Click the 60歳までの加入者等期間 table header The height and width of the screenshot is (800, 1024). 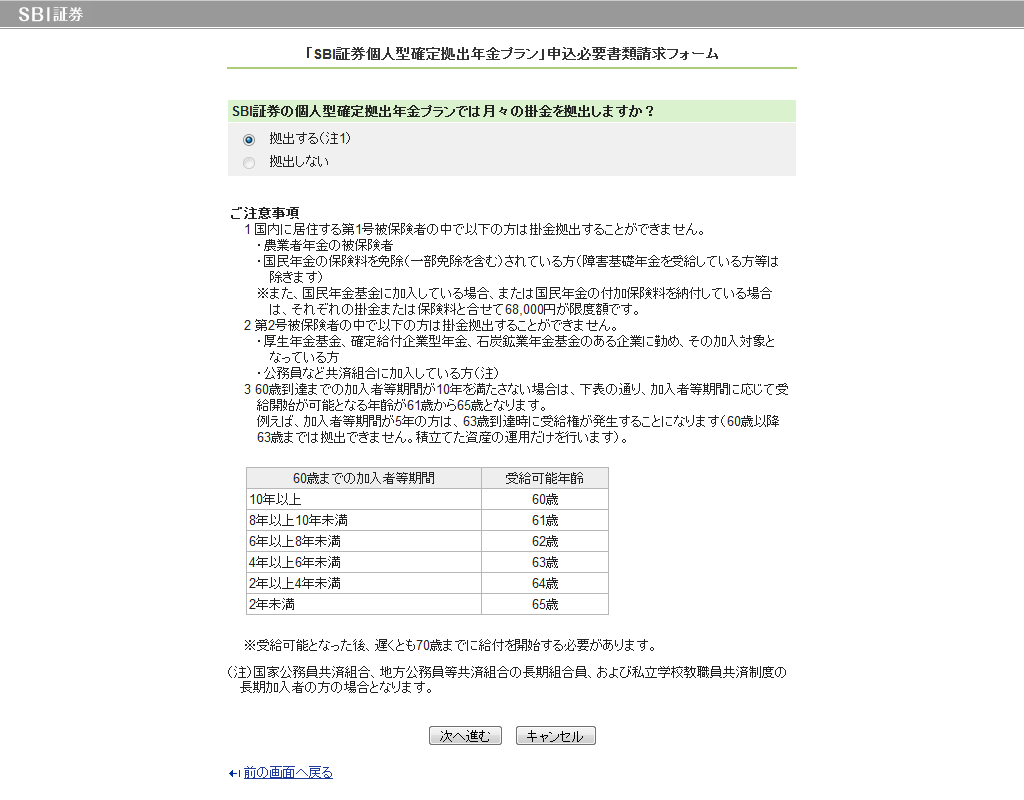click(x=364, y=478)
